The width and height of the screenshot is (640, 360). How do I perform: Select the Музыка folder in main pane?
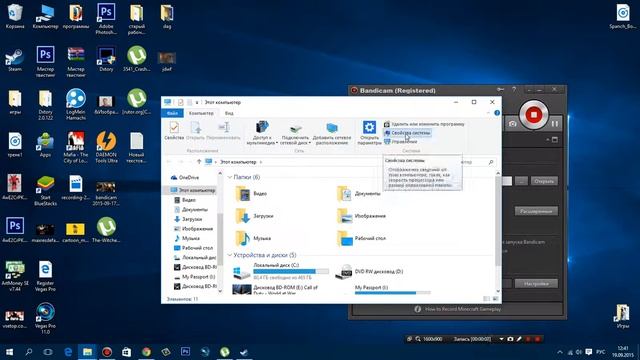pos(253,238)
